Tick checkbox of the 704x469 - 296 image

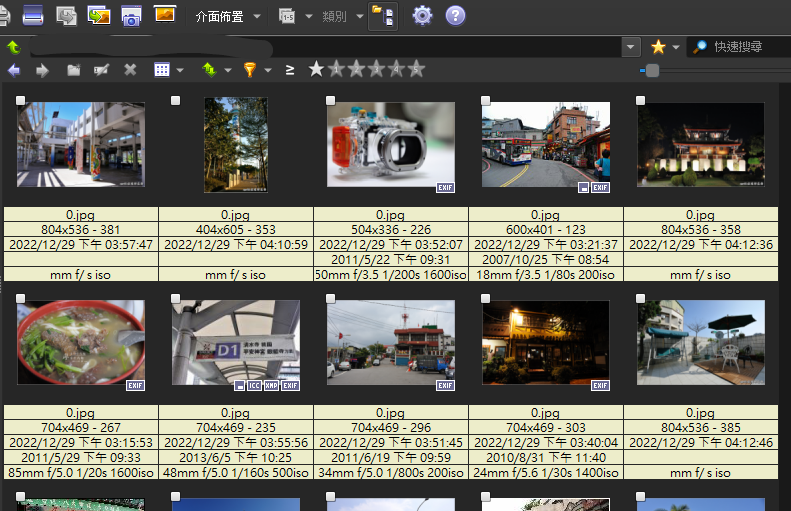point(330,299)
